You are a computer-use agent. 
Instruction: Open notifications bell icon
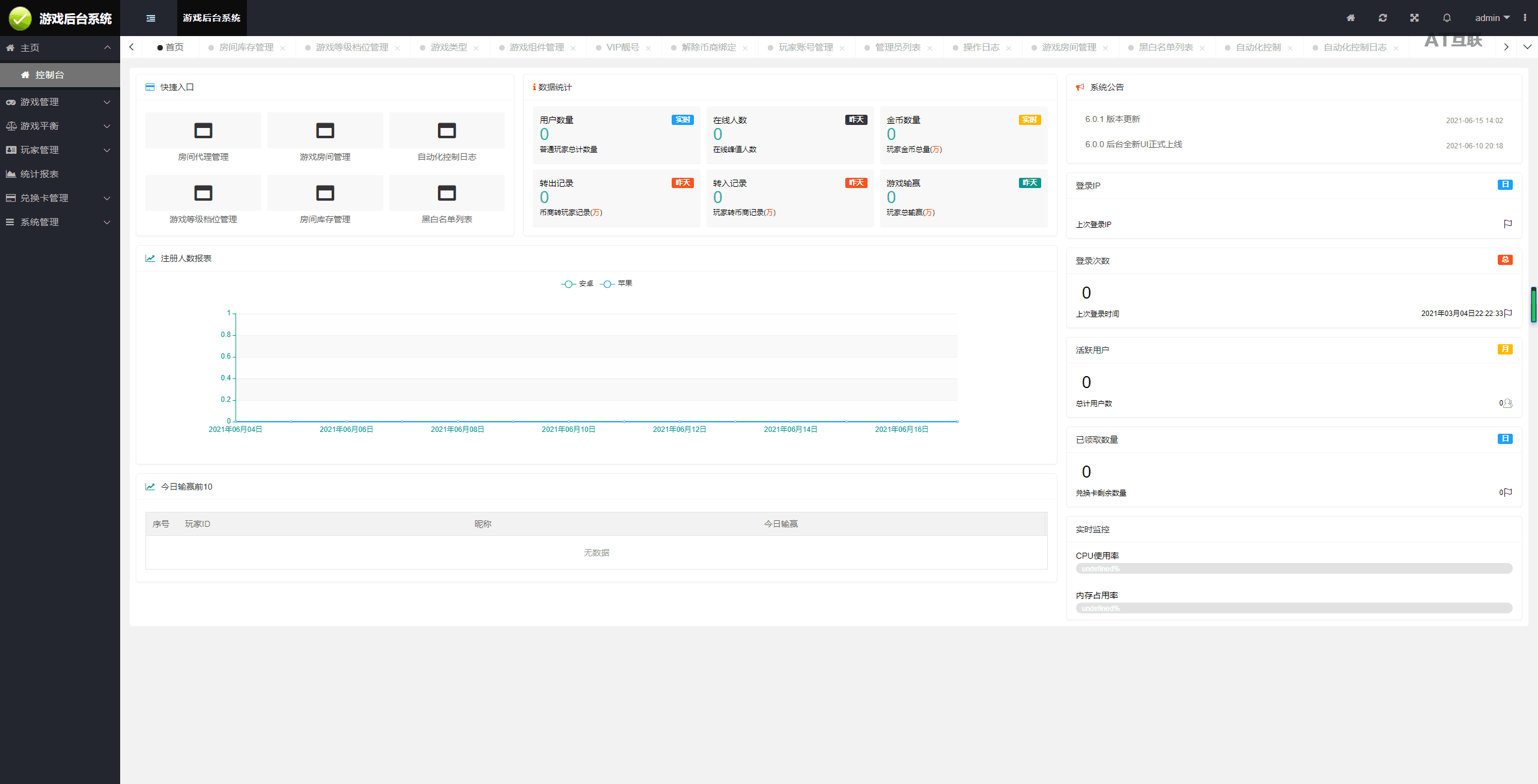[x=1447, y=18]
